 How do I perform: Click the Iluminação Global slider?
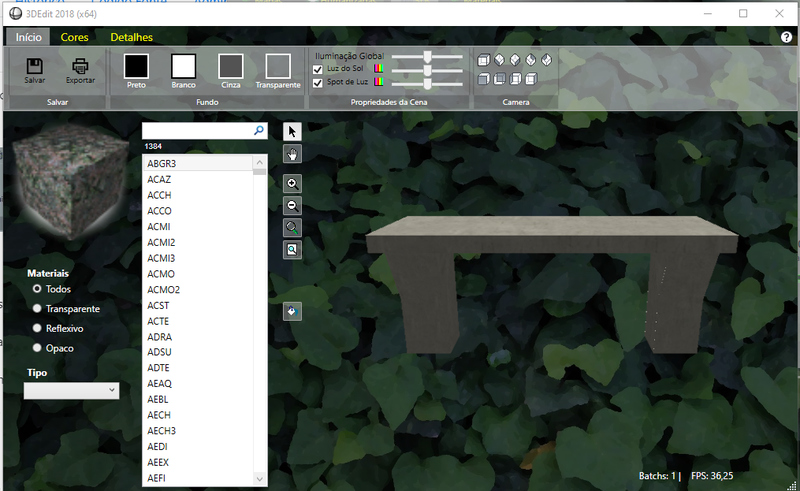tap(427, 57)
